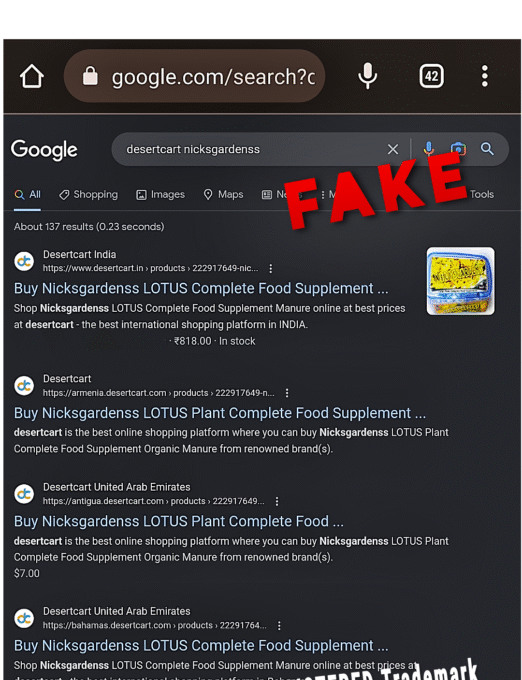
Task: Open the Tools option
Action: (482, 194)
